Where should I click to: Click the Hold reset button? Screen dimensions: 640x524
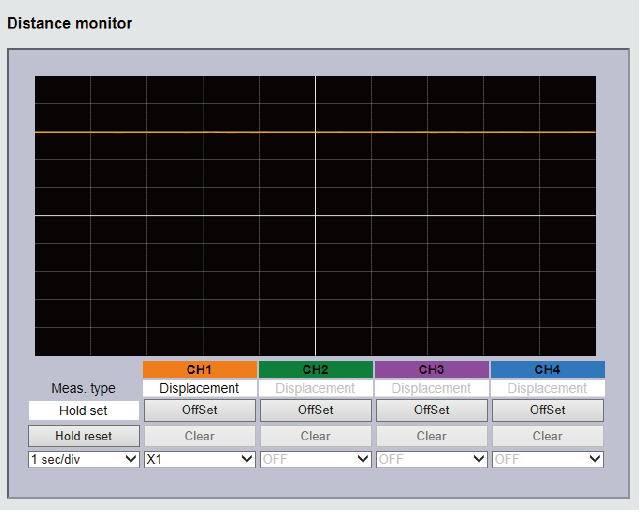(83, 436)
